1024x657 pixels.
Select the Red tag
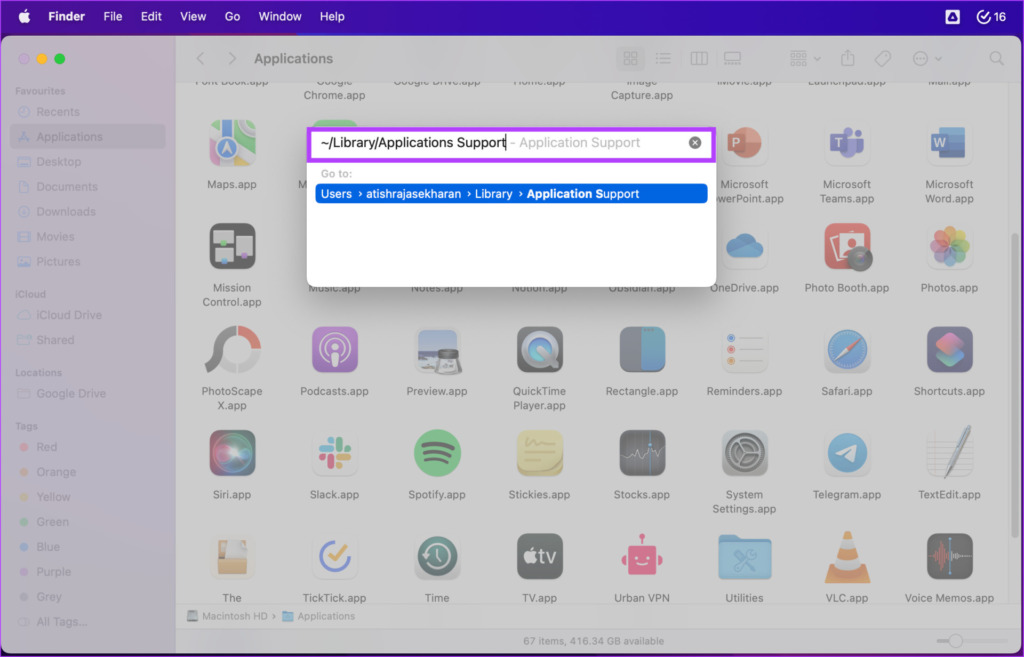click(x=88, y=447)
